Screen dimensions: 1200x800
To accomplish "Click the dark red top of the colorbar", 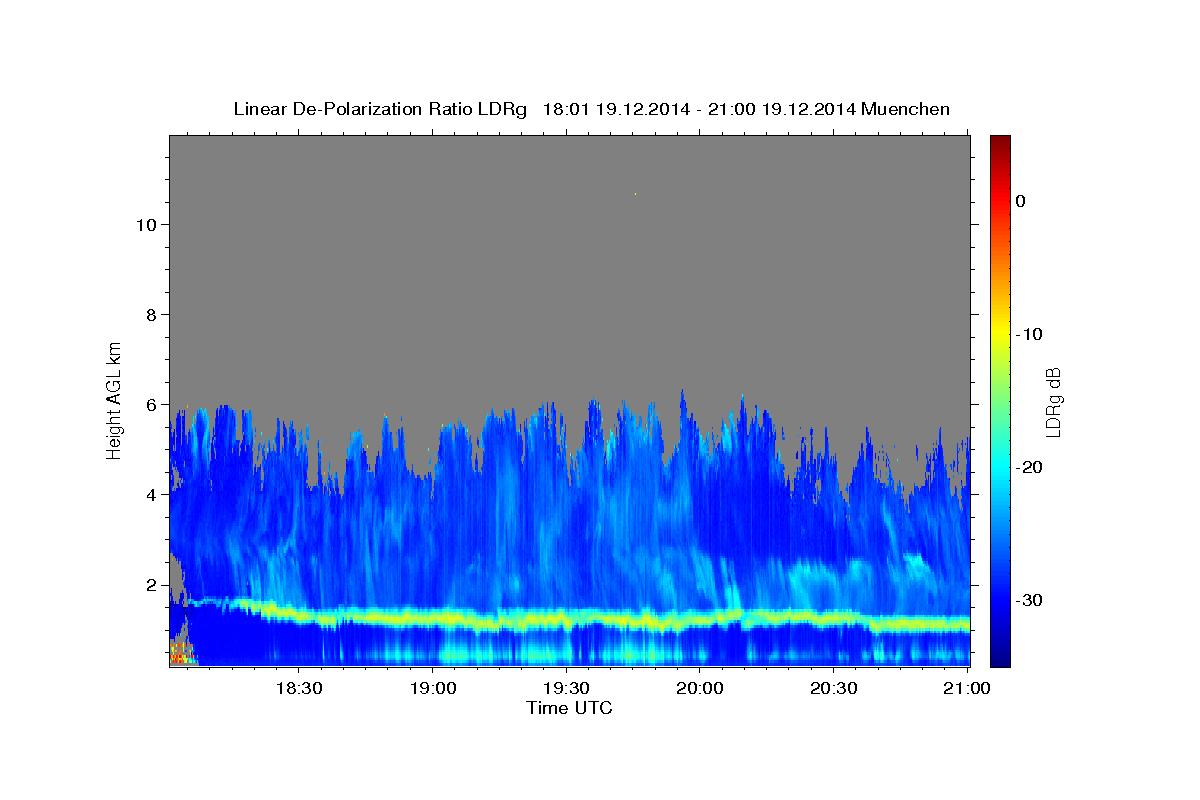I will click(x=1000, y=143).
